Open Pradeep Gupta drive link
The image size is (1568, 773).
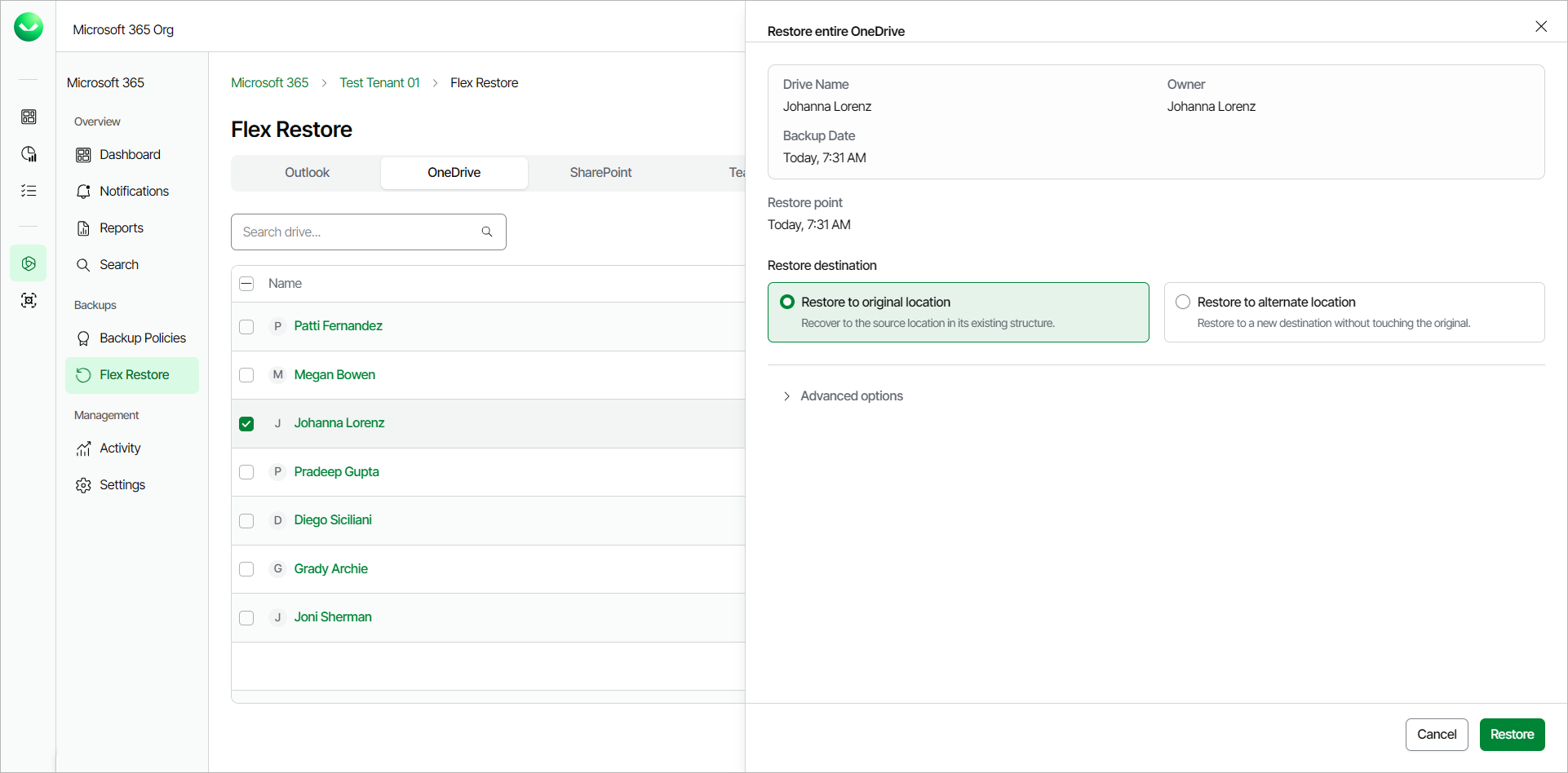336,472
